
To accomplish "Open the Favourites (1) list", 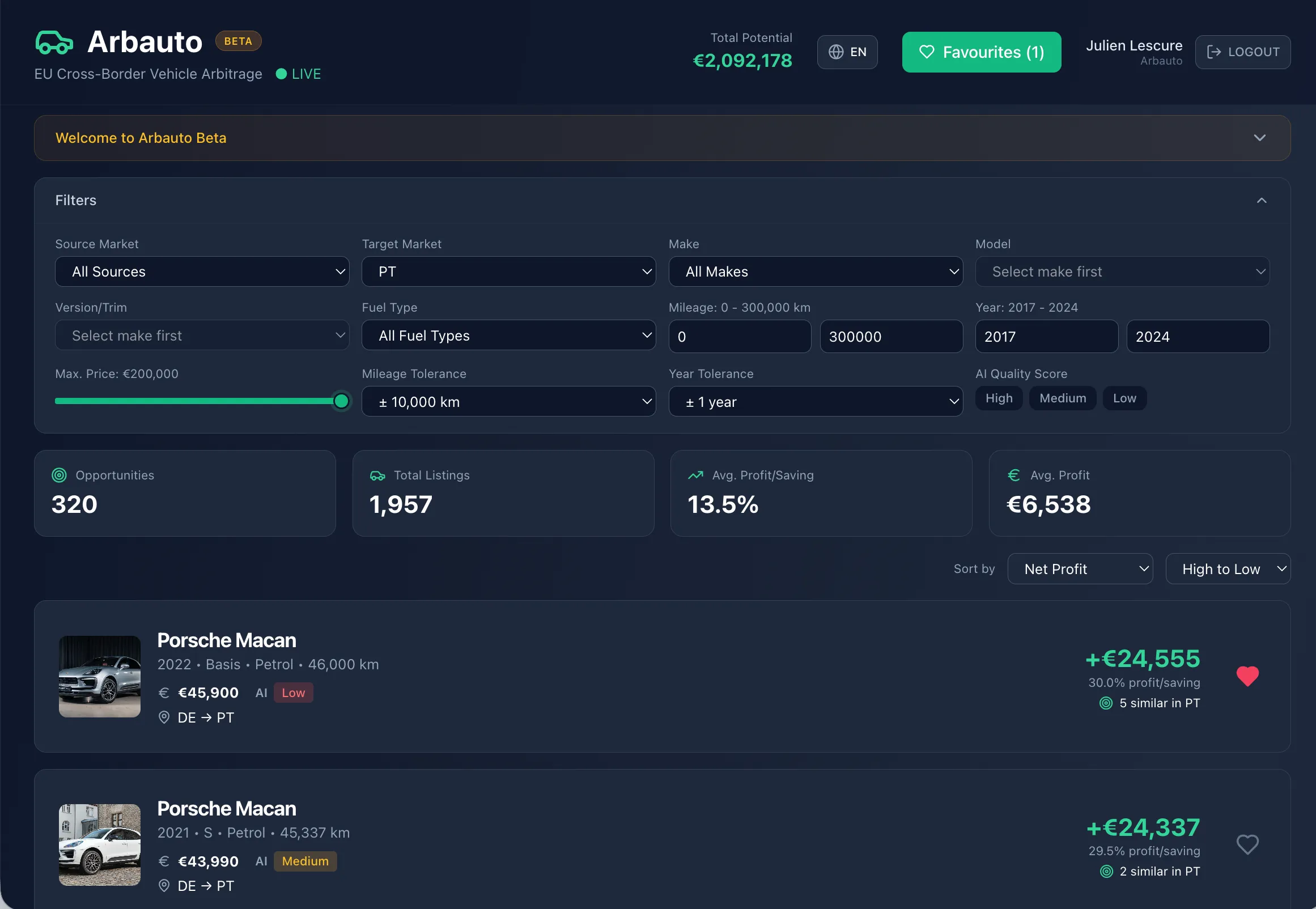I will click(981, 52).
